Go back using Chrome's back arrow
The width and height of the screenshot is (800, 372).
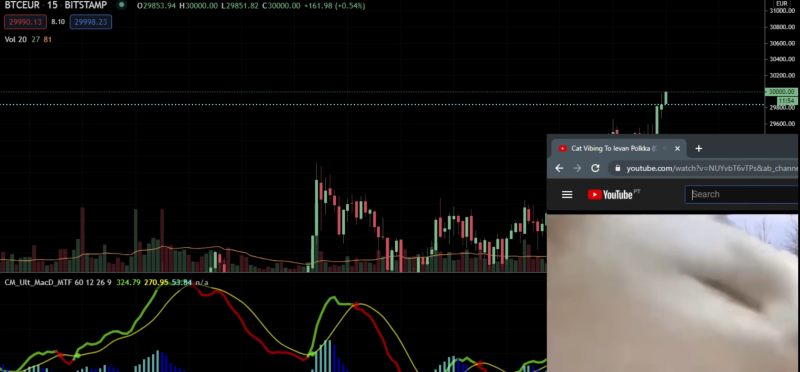click(x=559, y=168)
